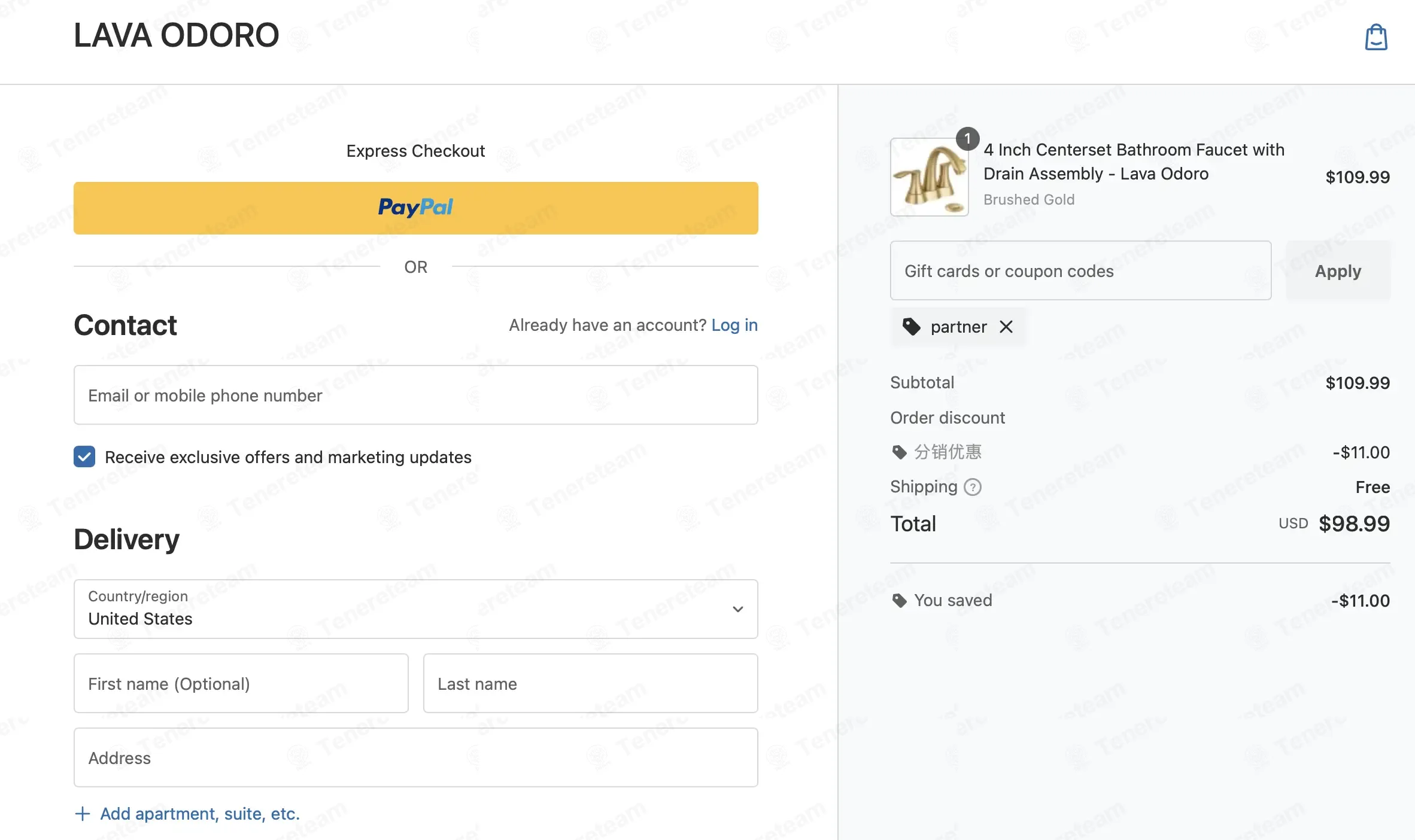Click the quantity badge on faucet thumbnail
The width and height of the screenshot is (1415, 840).
pos(967,139)
